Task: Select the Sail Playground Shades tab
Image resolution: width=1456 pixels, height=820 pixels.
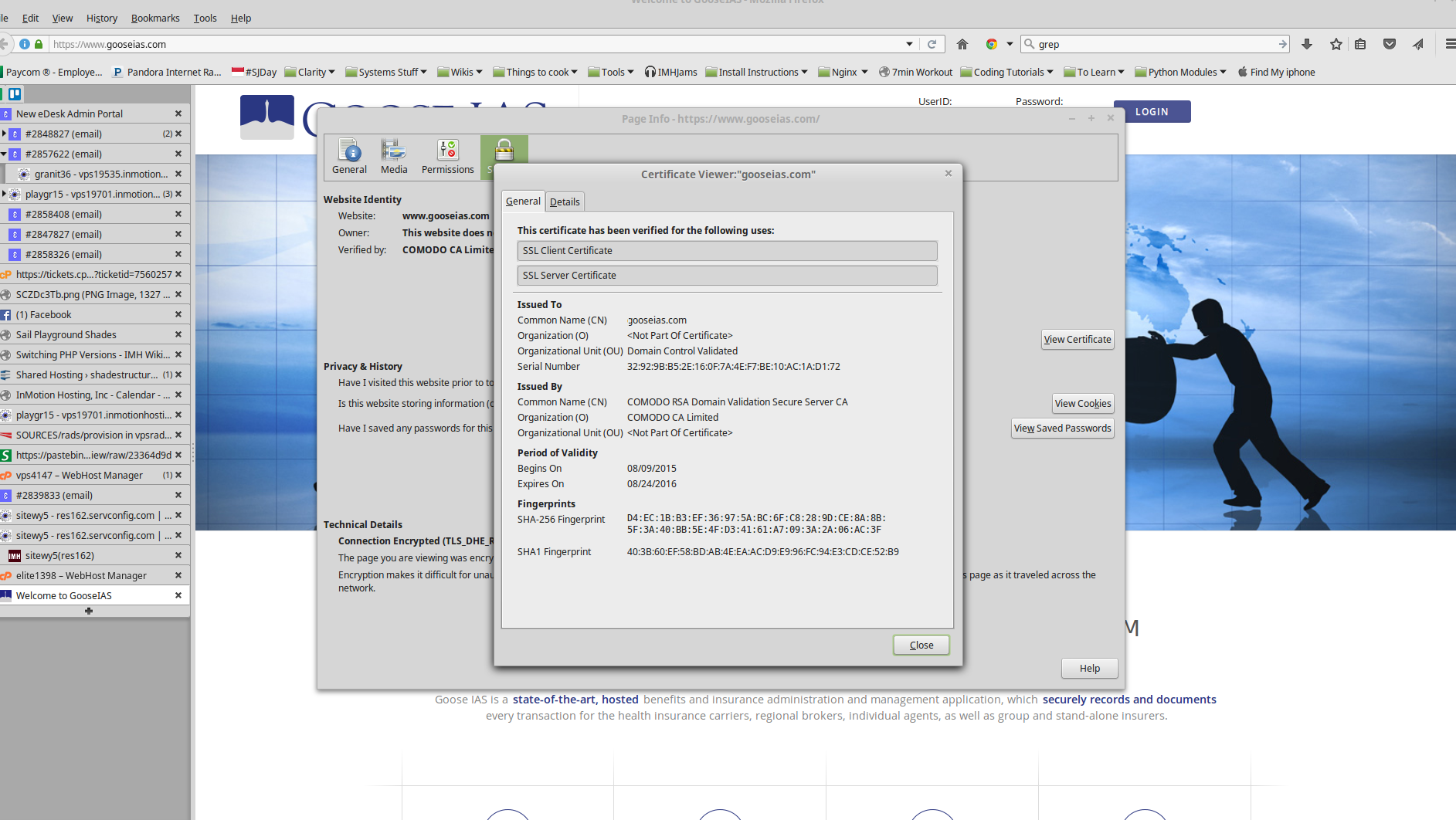Action: coord(66,334)
